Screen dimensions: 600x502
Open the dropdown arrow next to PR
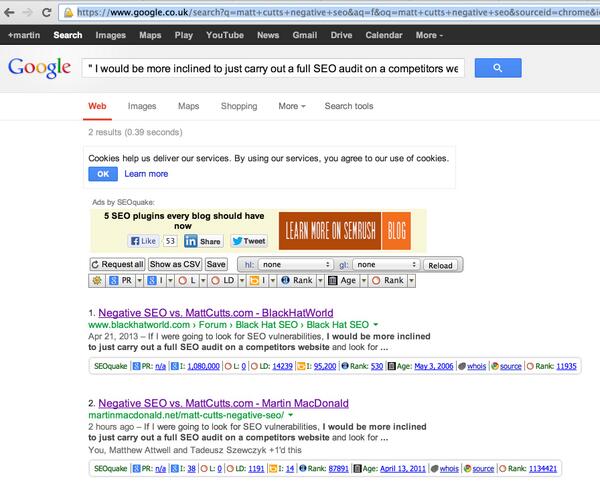[140, 281]
